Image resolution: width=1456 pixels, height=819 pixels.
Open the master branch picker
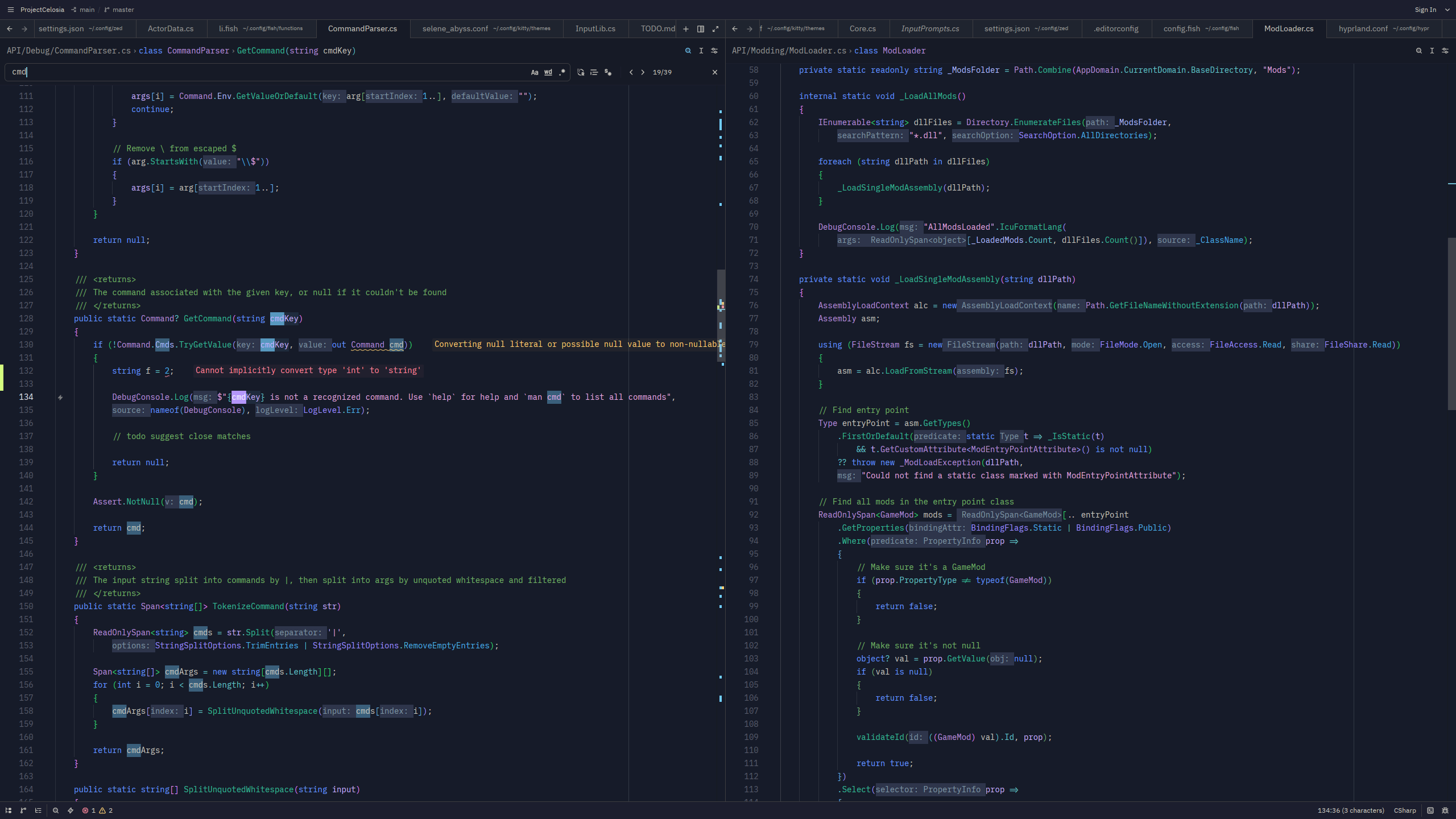(x=119, y=10)
